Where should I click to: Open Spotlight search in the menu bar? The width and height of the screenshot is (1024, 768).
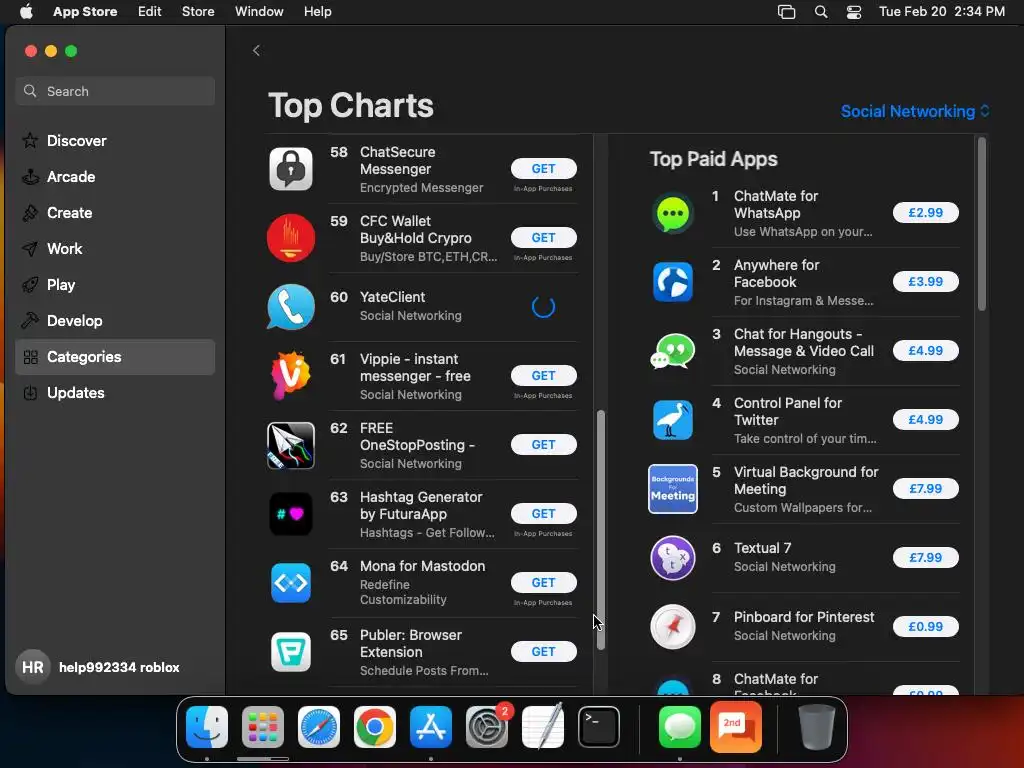pos(821,12)
